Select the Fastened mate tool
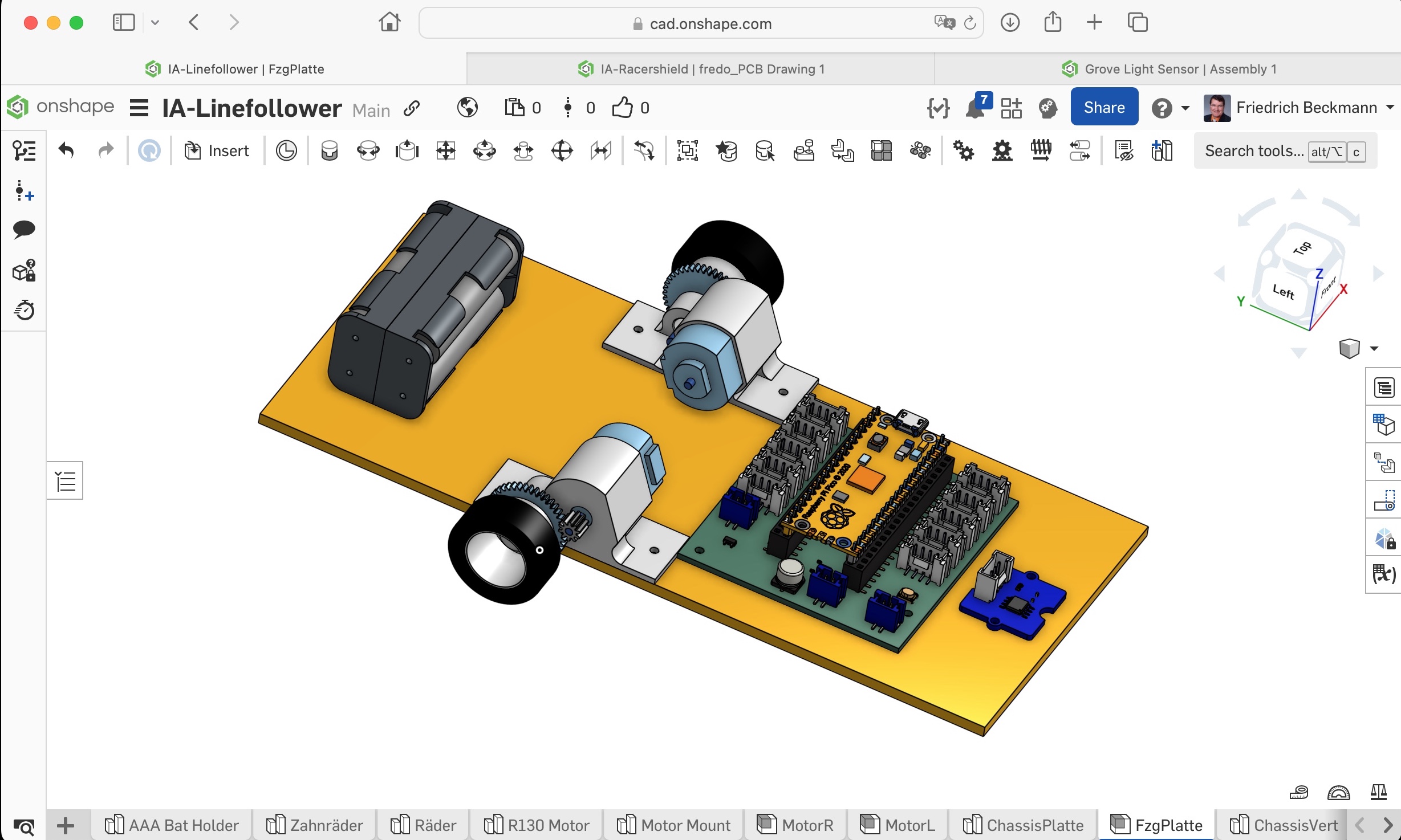The height and width of the screenshot is (840, 1401). click(x=329, y=151)
